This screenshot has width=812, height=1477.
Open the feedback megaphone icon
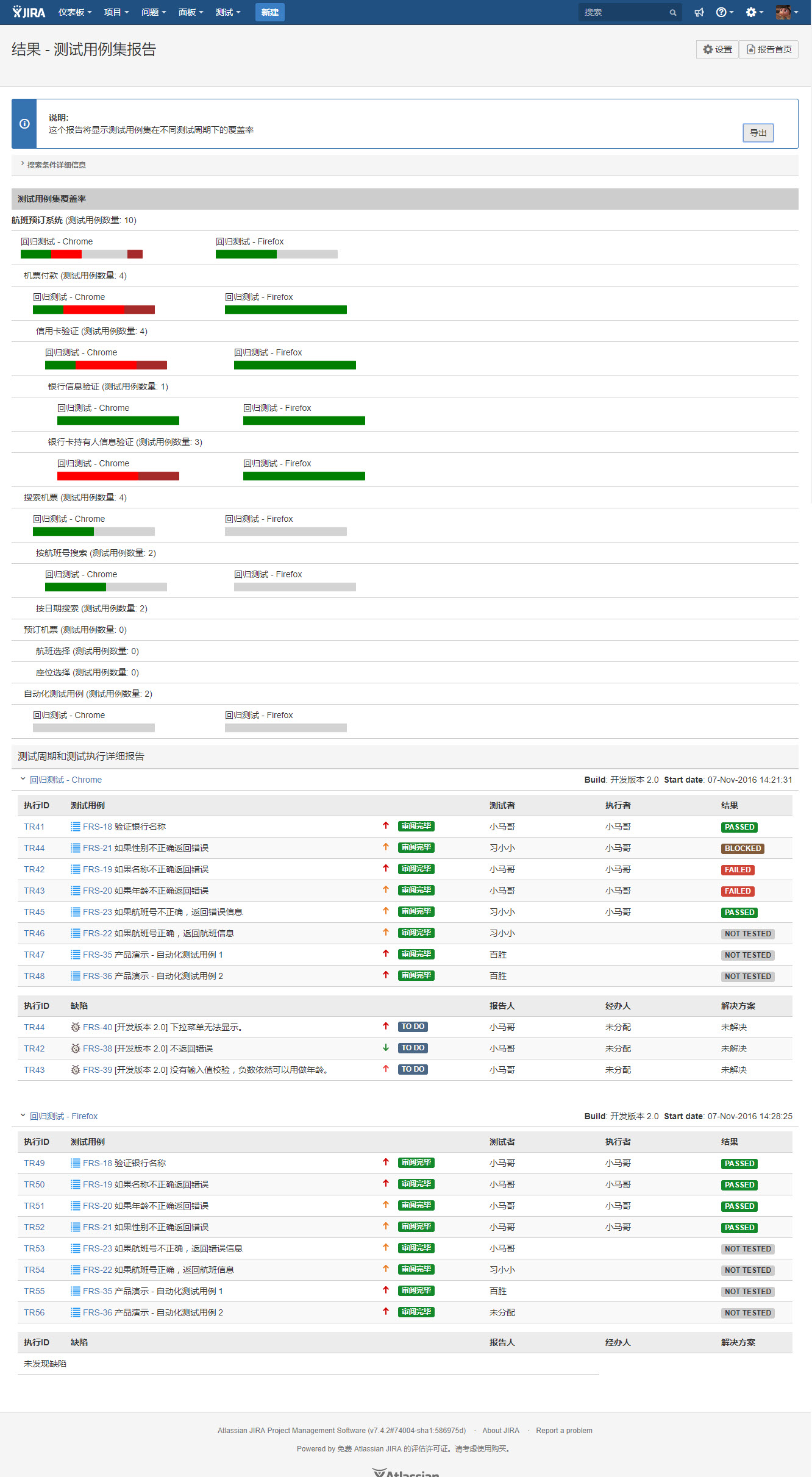click(x=699, y=12)
